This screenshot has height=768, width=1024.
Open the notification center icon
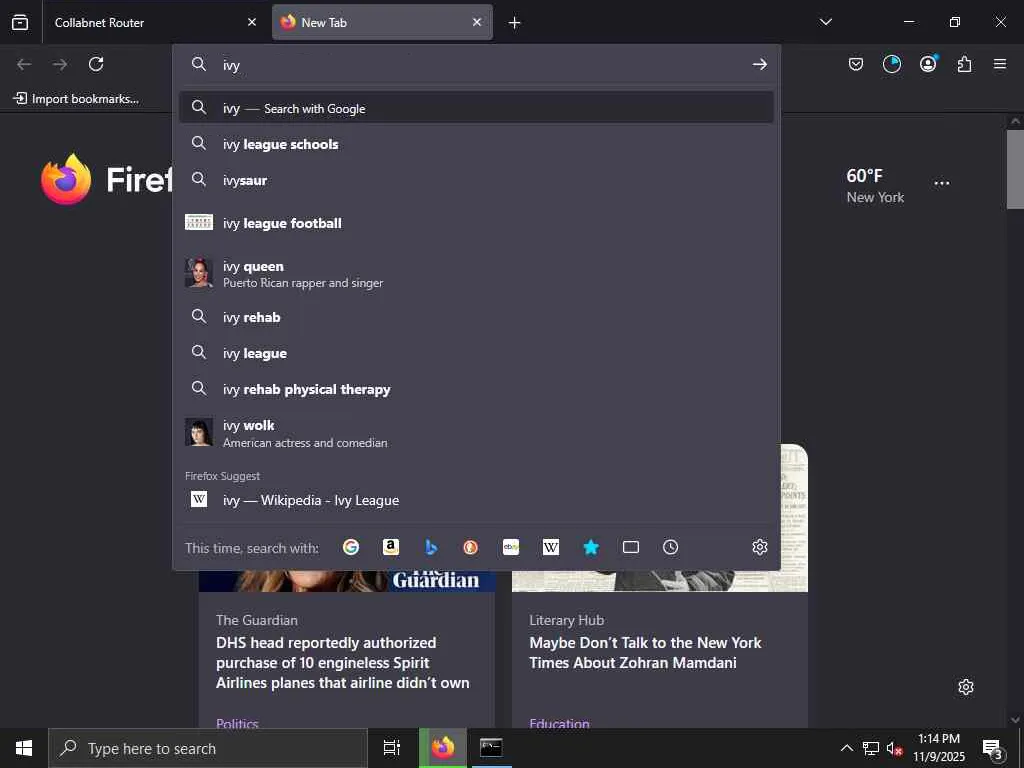tap(993, 748)
